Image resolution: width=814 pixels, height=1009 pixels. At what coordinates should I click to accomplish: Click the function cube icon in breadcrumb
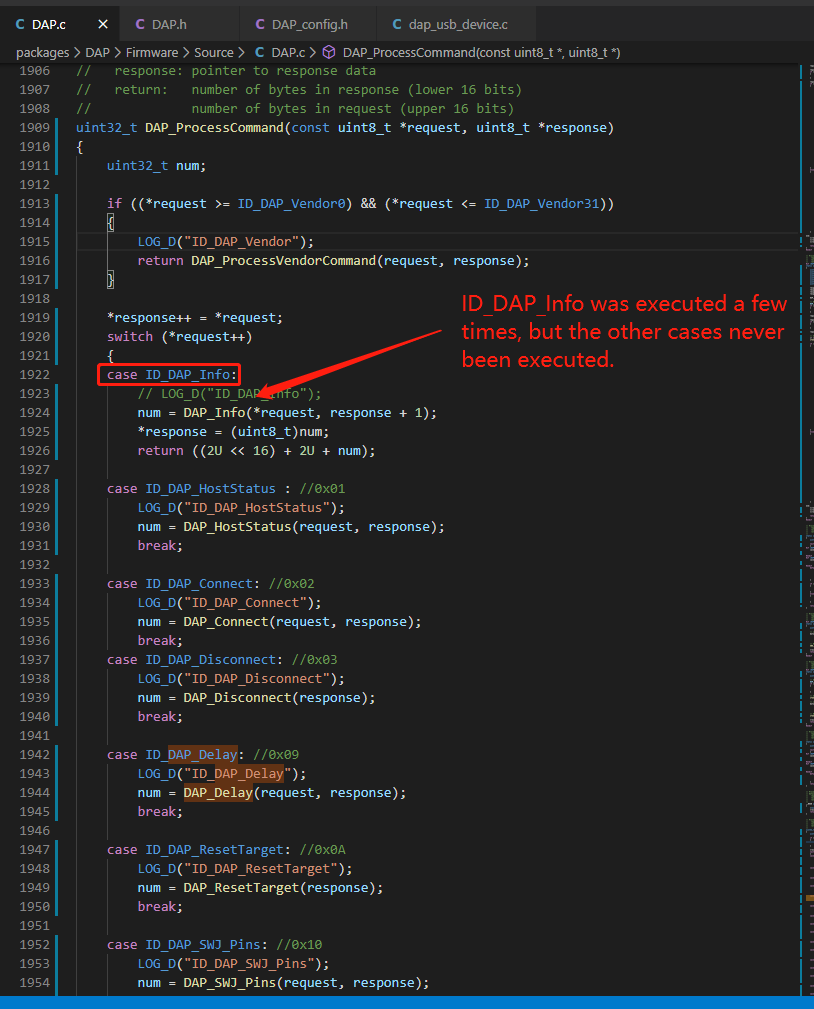(329, 52)
